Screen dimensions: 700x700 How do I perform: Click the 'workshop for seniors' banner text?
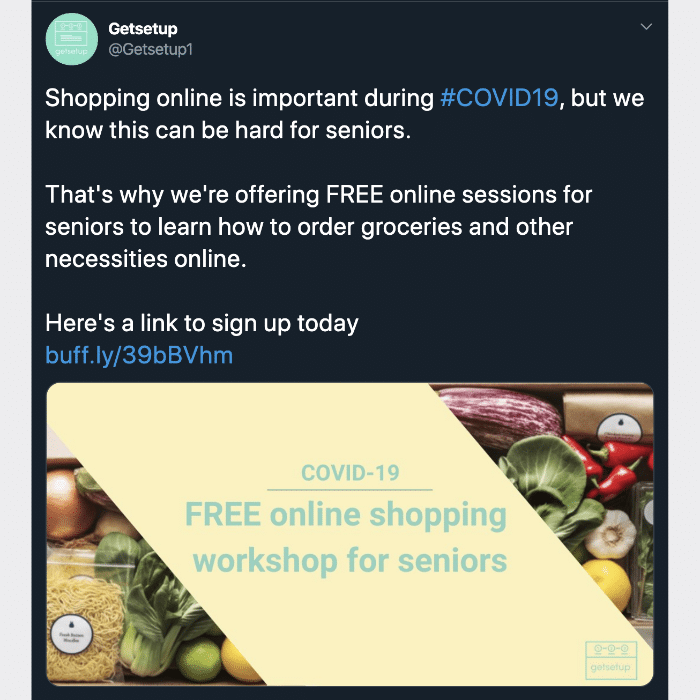(x=350, y=561)
